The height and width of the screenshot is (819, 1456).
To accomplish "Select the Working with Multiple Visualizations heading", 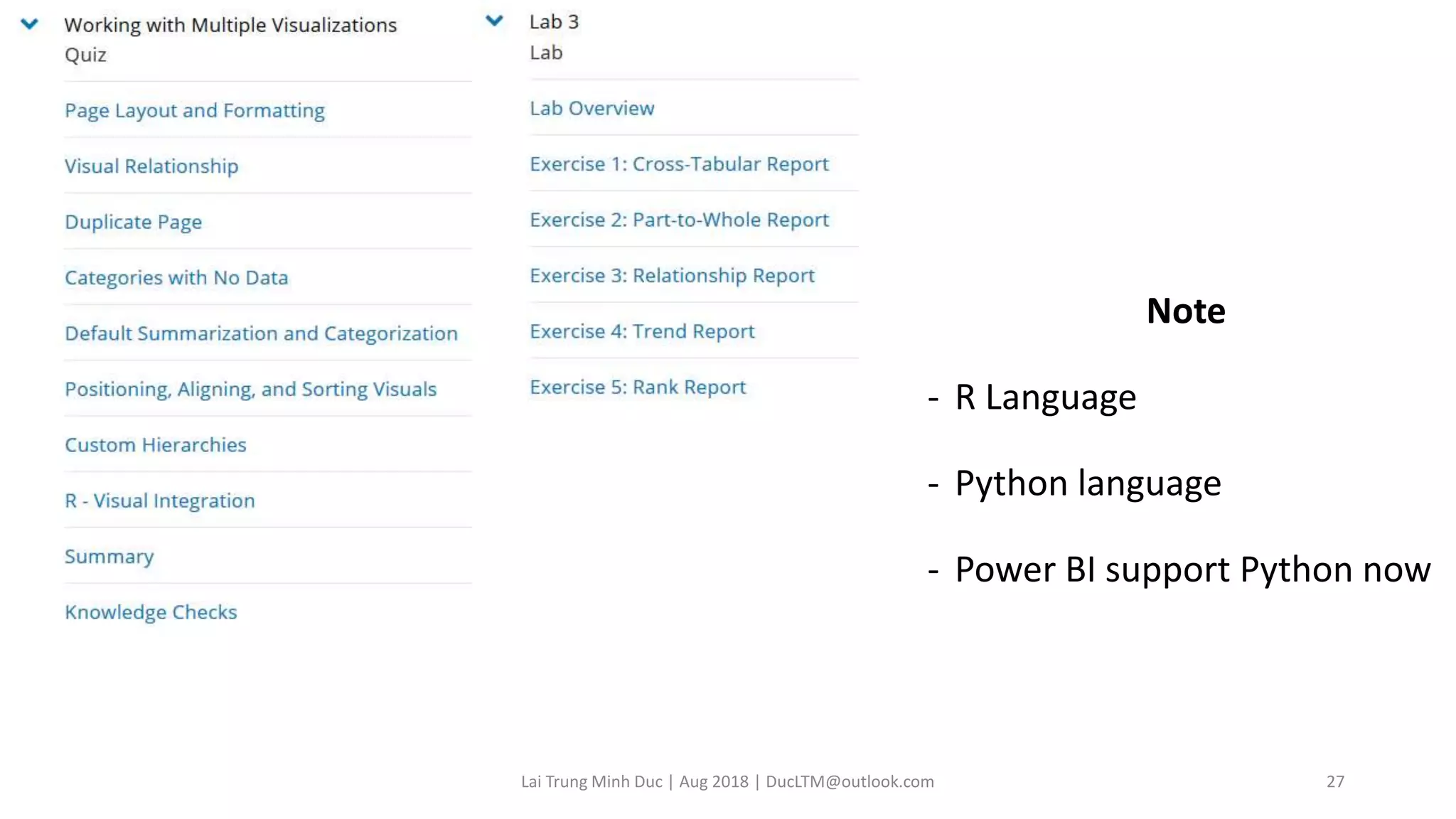I will [x=230, y=26].
